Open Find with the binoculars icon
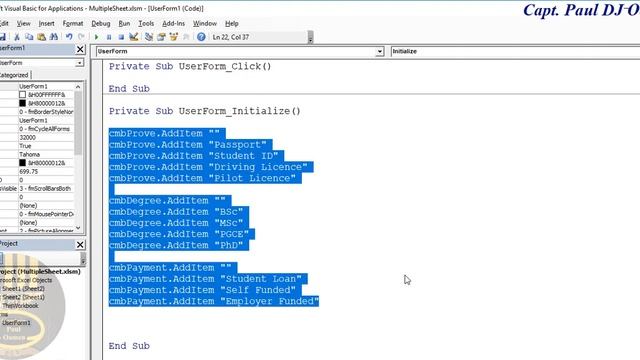This screenshot has height=360, width=640. pos(53,37)
